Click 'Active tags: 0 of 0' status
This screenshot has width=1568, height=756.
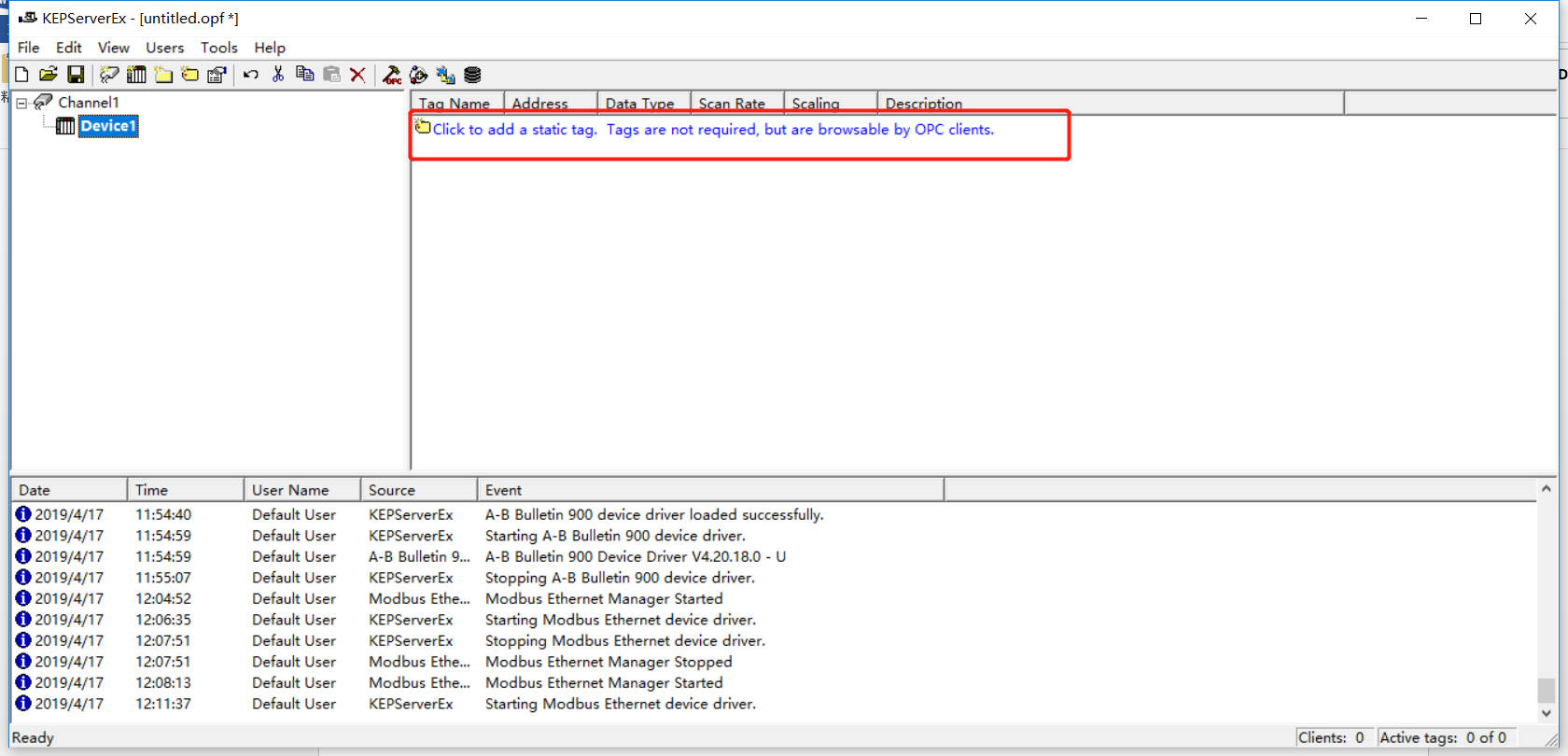click(x=1443, y=737)
